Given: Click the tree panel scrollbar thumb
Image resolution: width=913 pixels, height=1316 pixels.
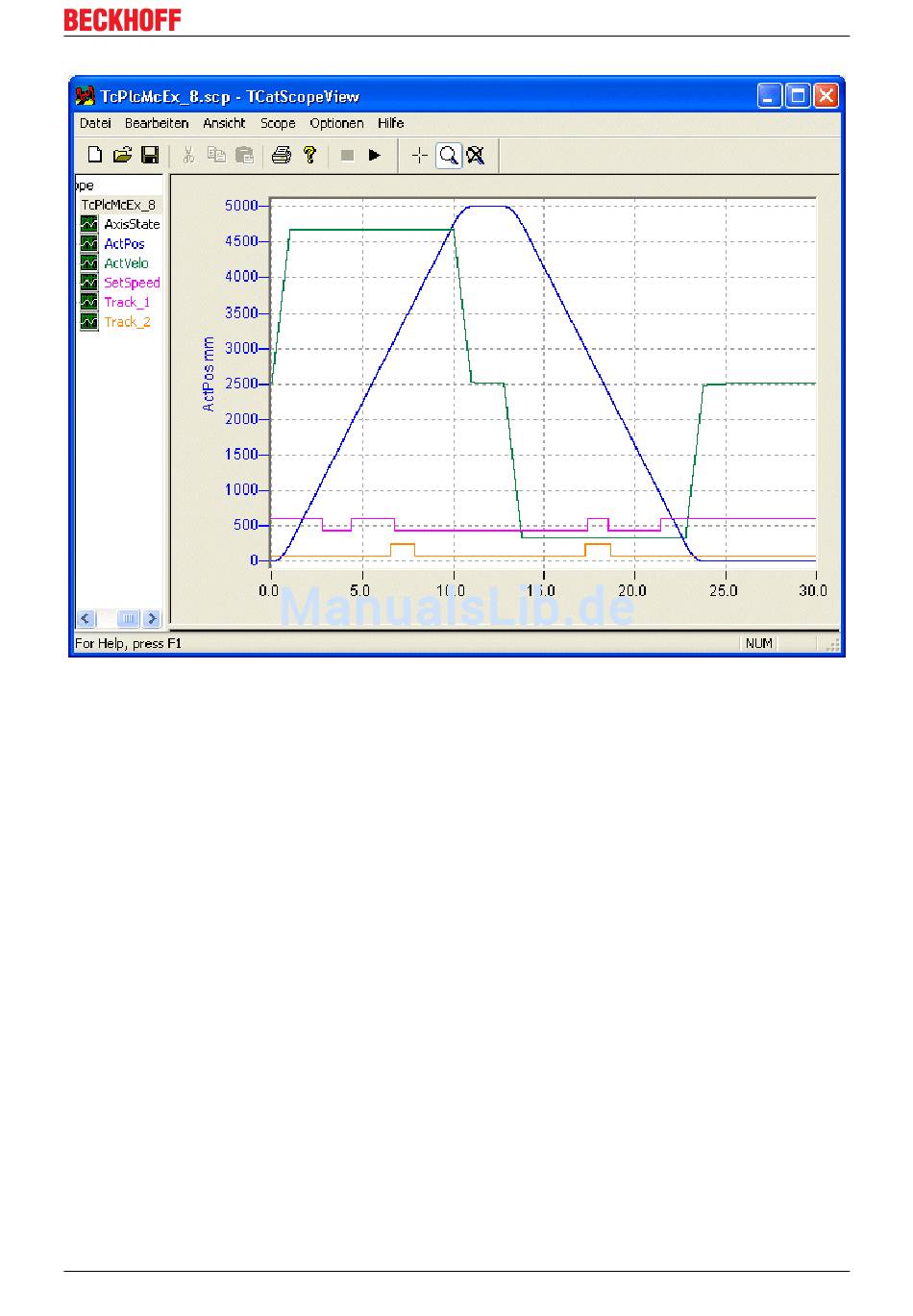Looking at the screenshot, I should coord(129,619).
